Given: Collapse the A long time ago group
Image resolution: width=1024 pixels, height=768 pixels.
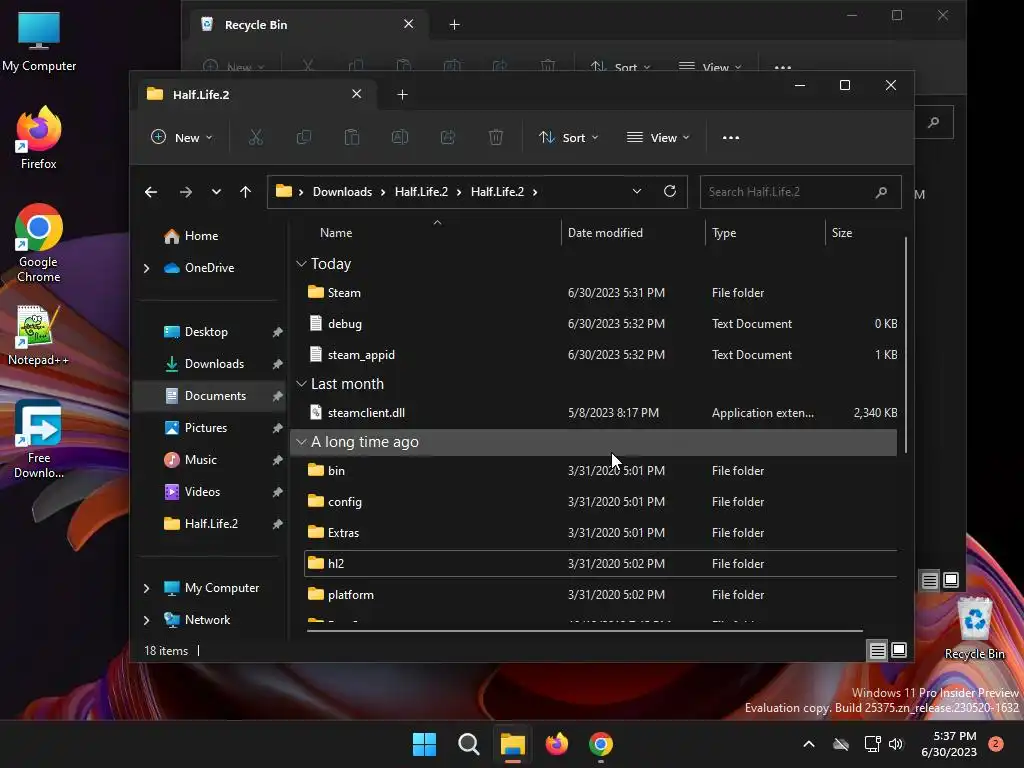Looking at the screenshot, I should [x=301, y=442].
